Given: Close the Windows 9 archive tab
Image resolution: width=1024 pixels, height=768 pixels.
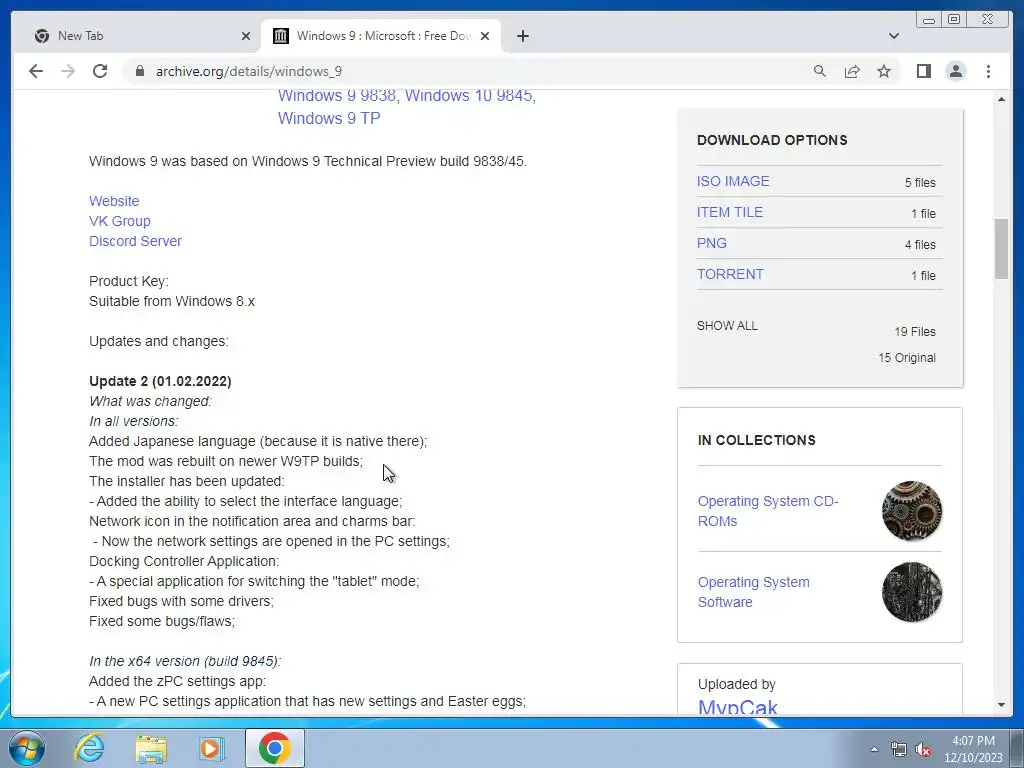Looking at the screenshot, I should [x=485, y=36].
